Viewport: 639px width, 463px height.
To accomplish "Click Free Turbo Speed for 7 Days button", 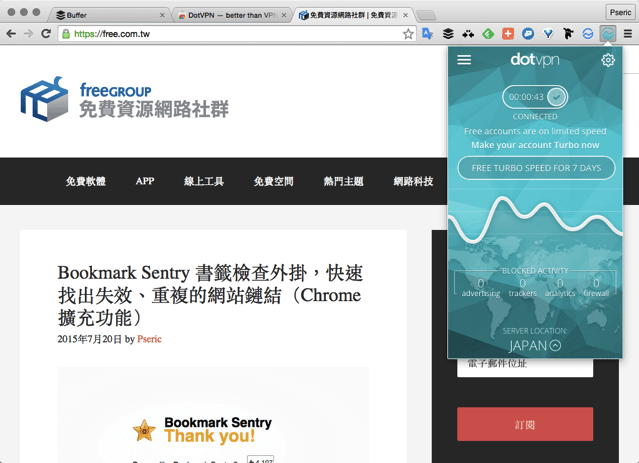I will [536, 168].
